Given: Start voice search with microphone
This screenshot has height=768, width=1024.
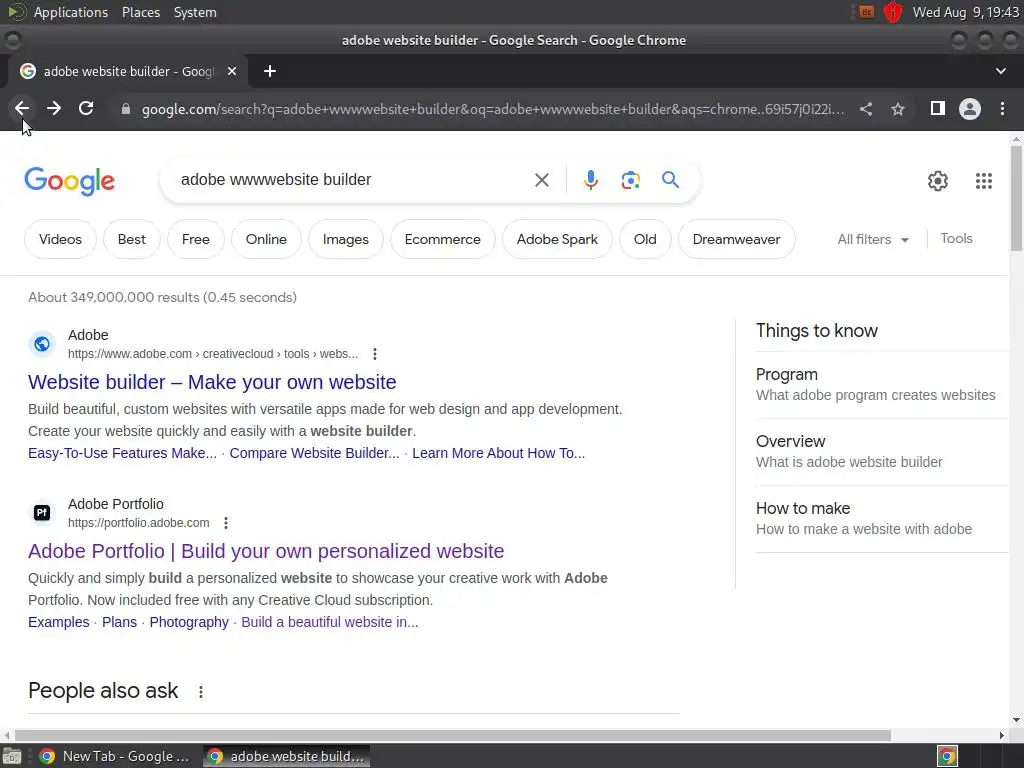Looking at the screenshot, I should (590, 180).
